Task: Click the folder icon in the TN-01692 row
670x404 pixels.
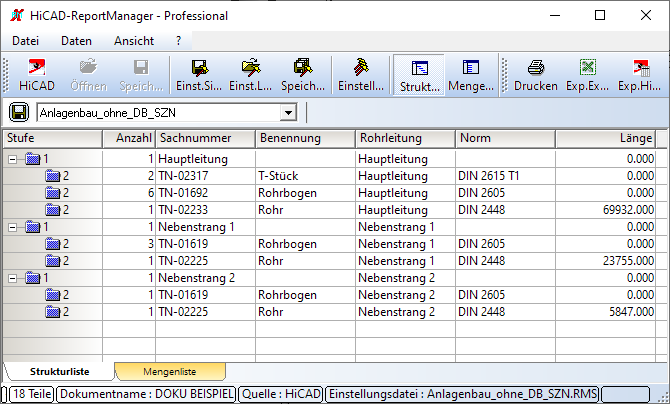Action: pos(53,193)
